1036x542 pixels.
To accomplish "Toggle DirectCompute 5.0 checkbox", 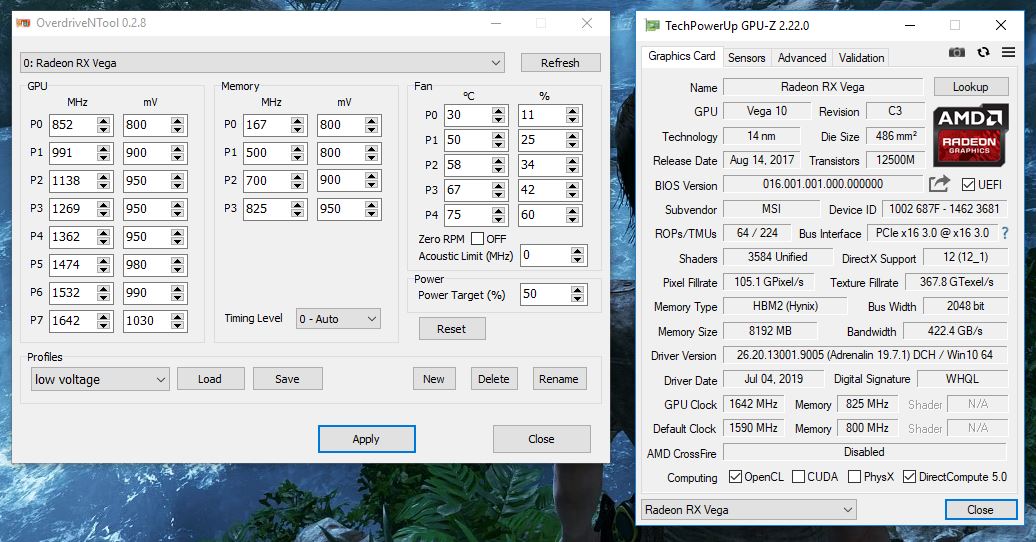I will pyautogui.click(x=910, y=477).
